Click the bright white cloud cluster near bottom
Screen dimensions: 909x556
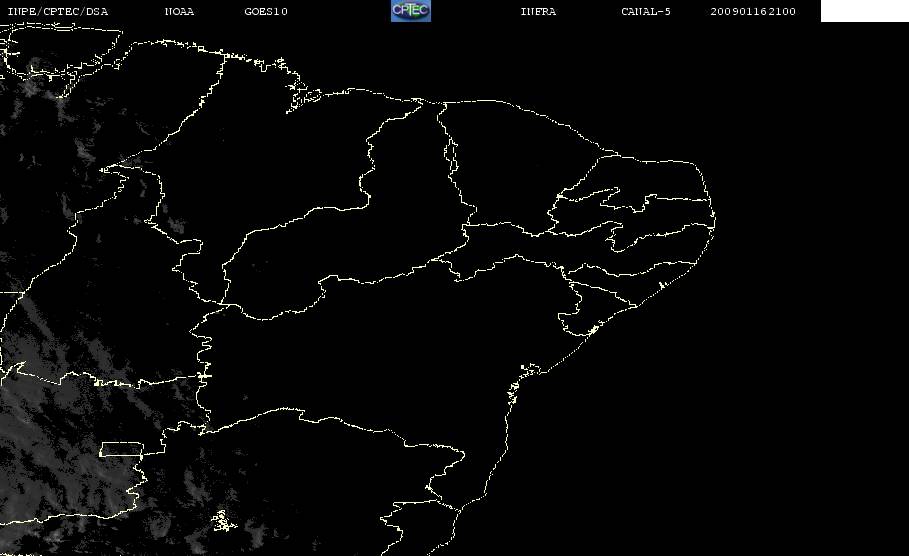pyautogui.click(x=223, y=521)
